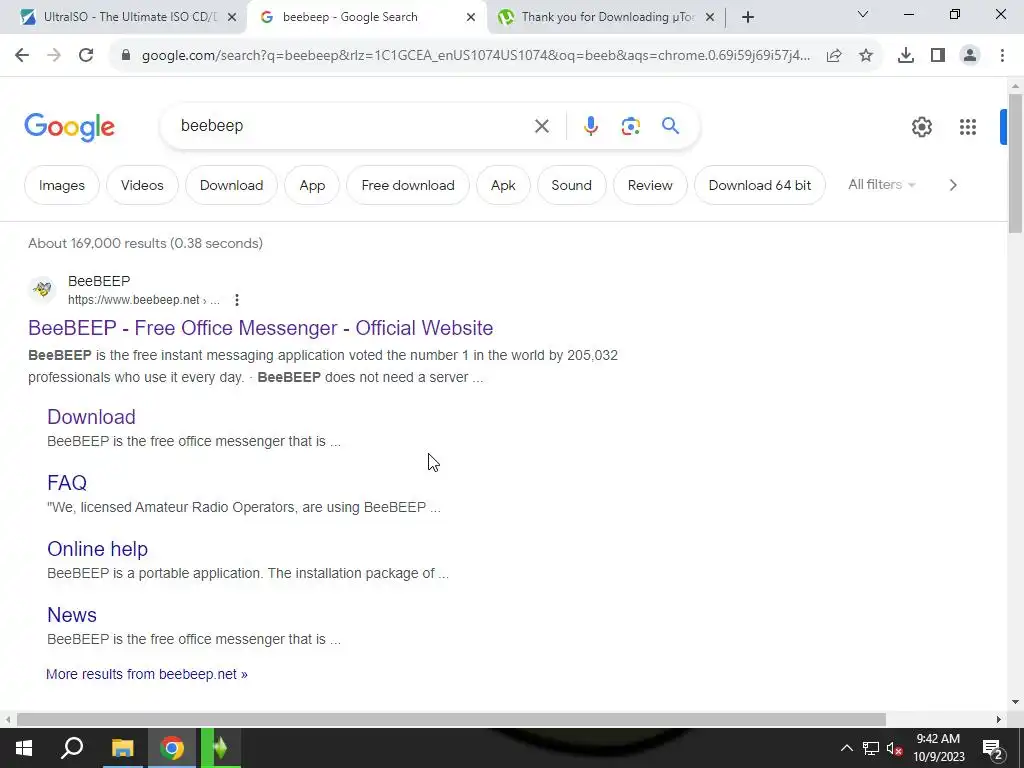Clear the search box text
The image size is (1024, 768).
541,126
